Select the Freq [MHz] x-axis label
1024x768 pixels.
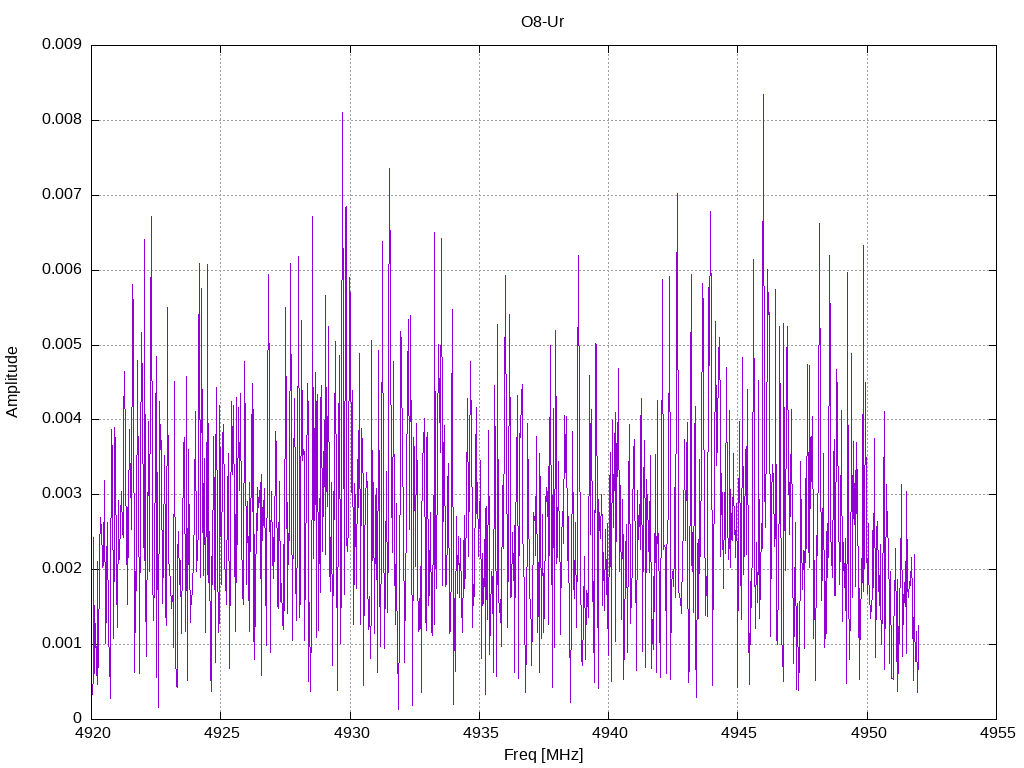click(543, 755)
